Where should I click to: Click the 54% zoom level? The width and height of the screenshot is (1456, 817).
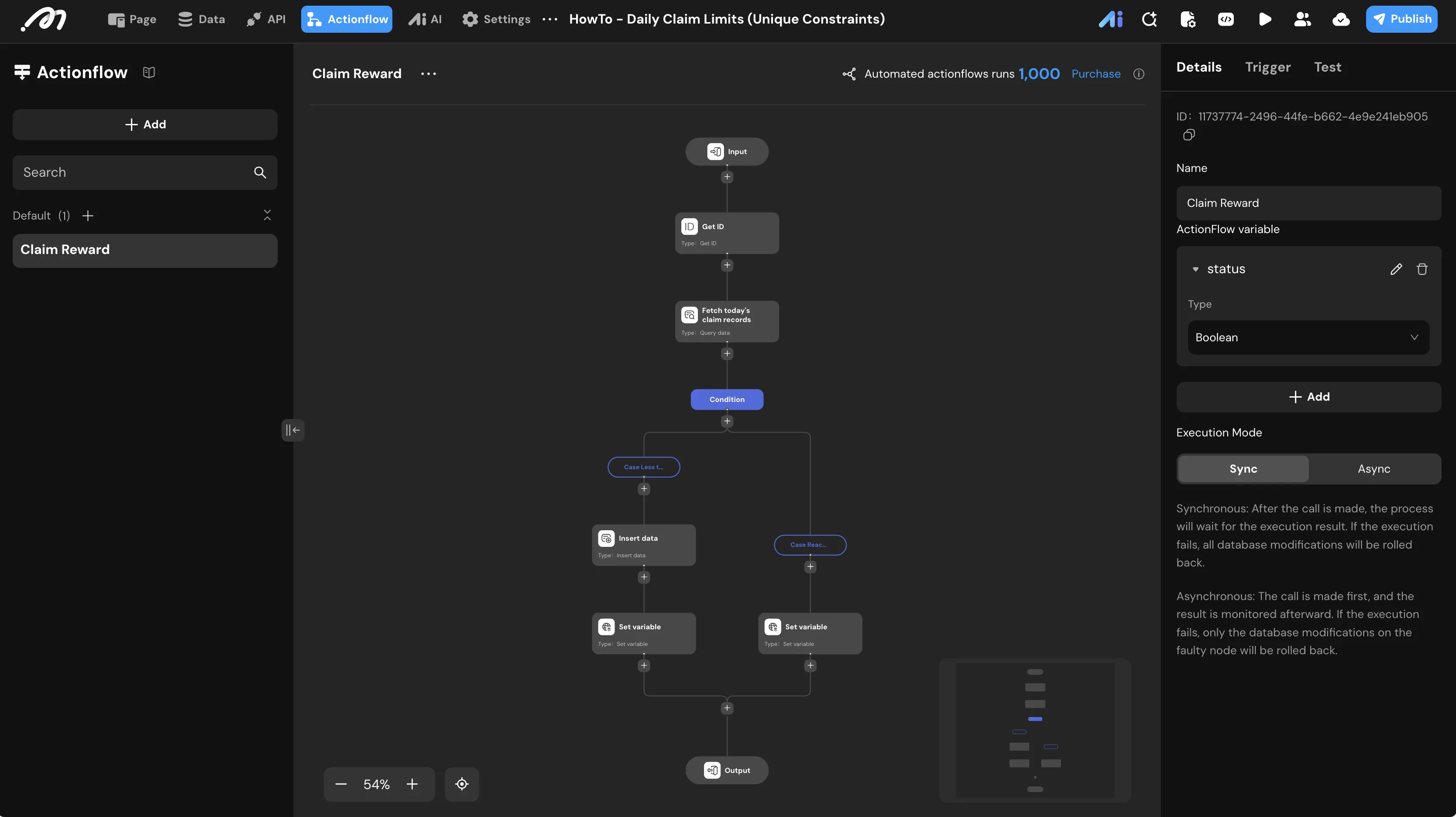(x=376, y=784)
